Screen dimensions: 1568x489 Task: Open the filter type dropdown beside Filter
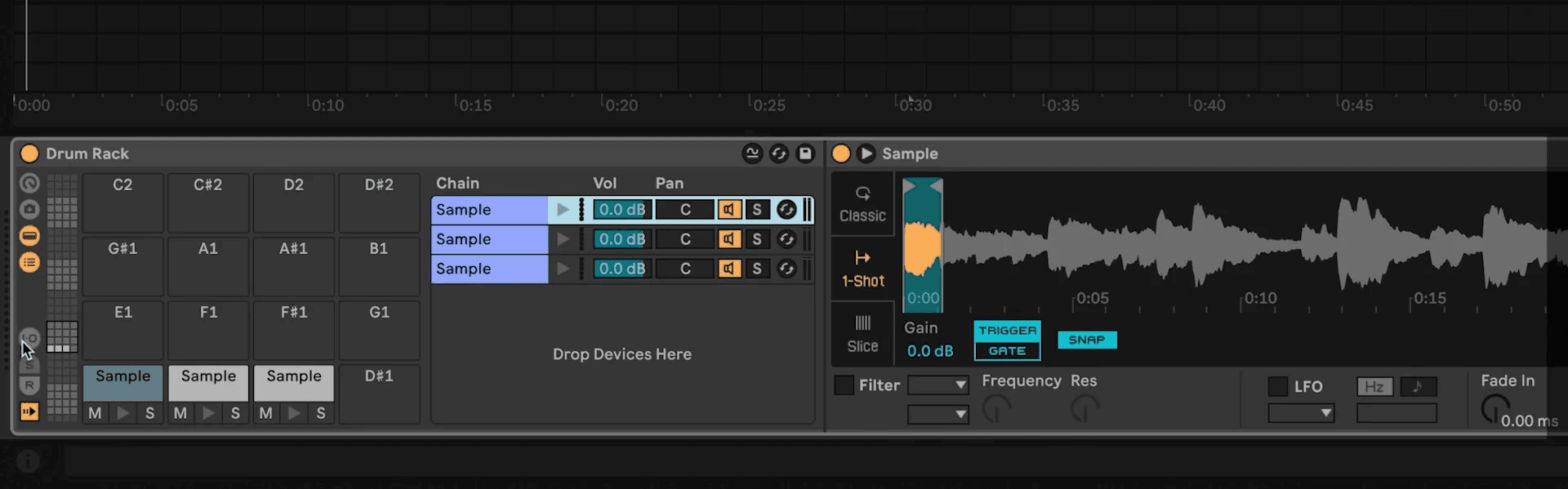point(938,385)
